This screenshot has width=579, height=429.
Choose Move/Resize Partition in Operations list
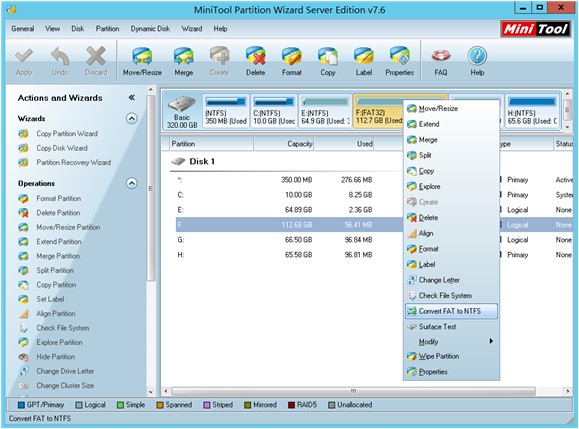click(x=68, y=227)
